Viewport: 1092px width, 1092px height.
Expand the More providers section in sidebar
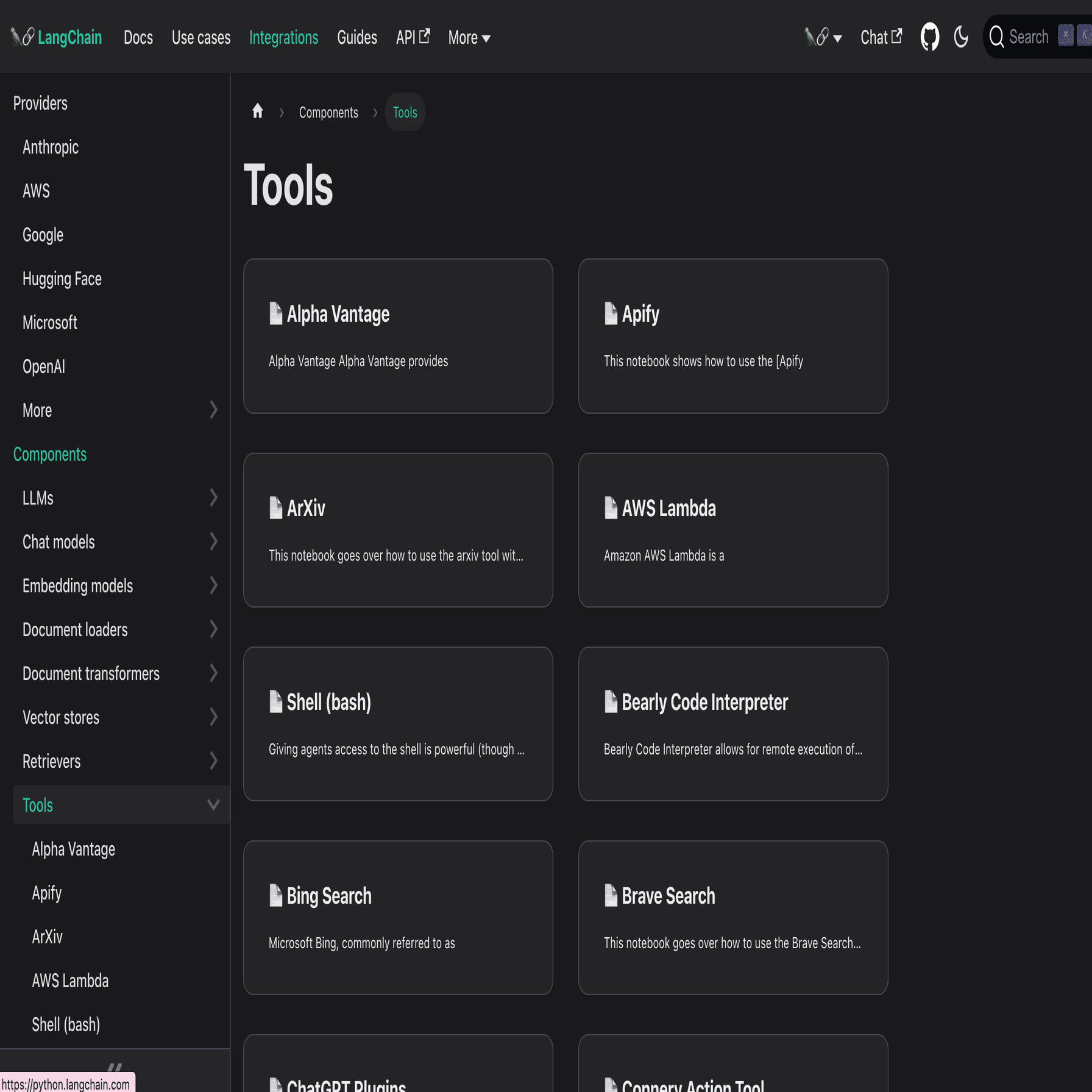[213, 410]
